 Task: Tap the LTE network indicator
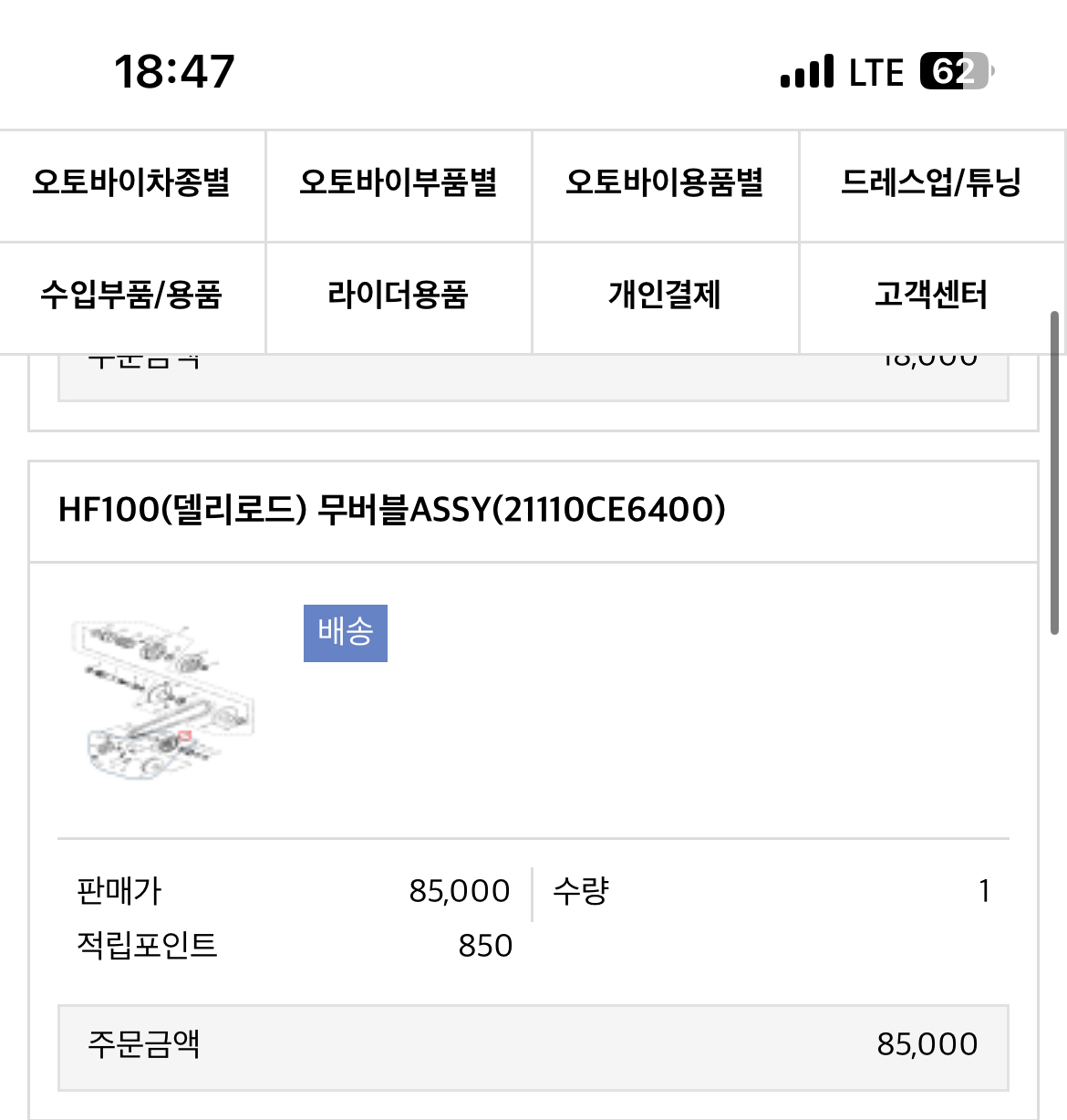click(x=876, y=72)
